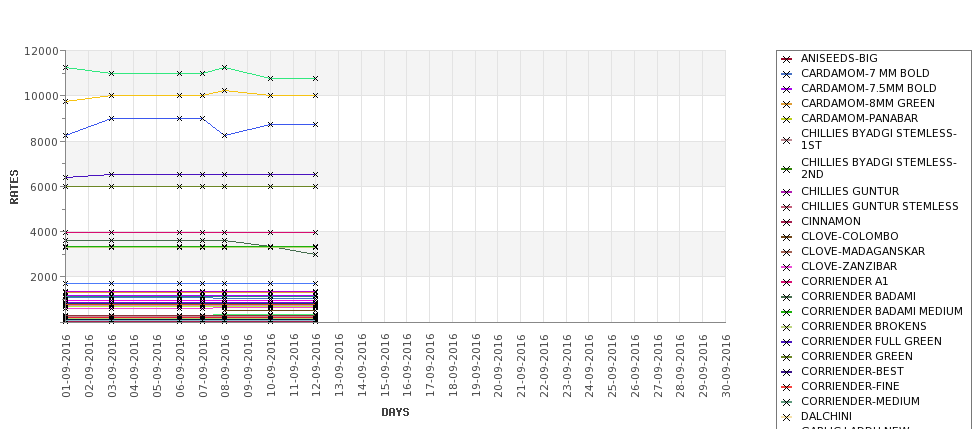The width and height of the screenshot is (975, 429).
Task: Click top green line's point at 08-09-2016
Action: coord(224,67)
